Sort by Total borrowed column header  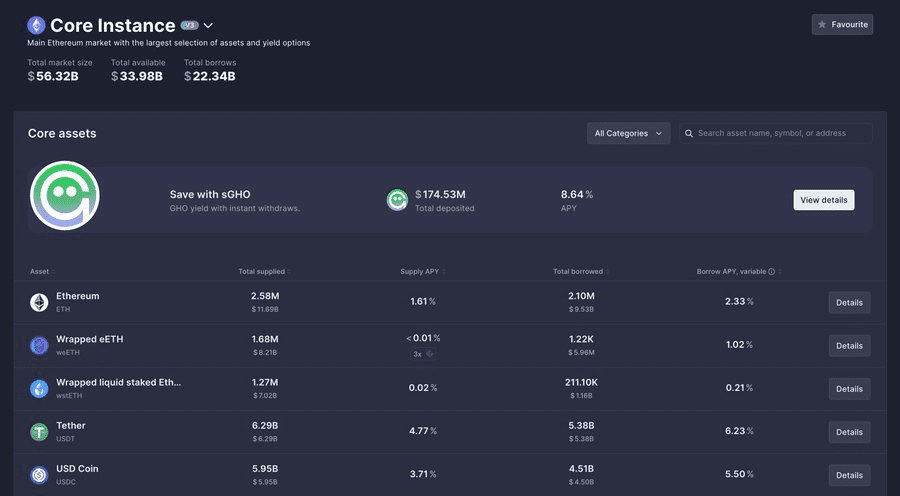[x=580, y=271]
